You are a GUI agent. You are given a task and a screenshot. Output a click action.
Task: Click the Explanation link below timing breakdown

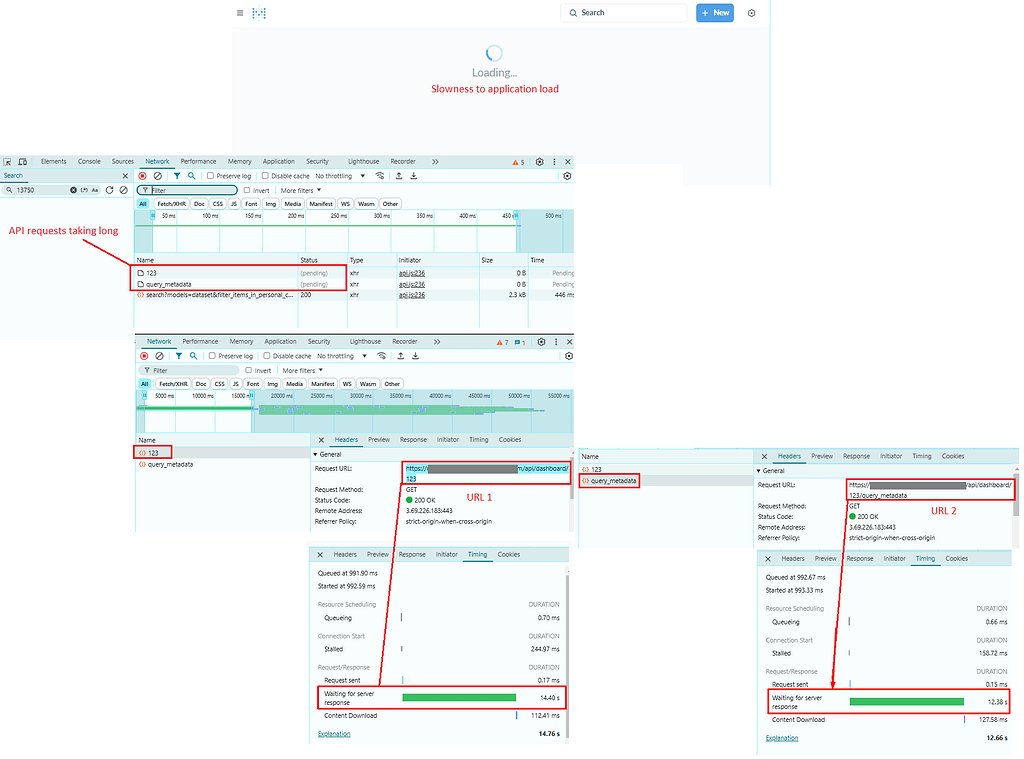[334, 733]
